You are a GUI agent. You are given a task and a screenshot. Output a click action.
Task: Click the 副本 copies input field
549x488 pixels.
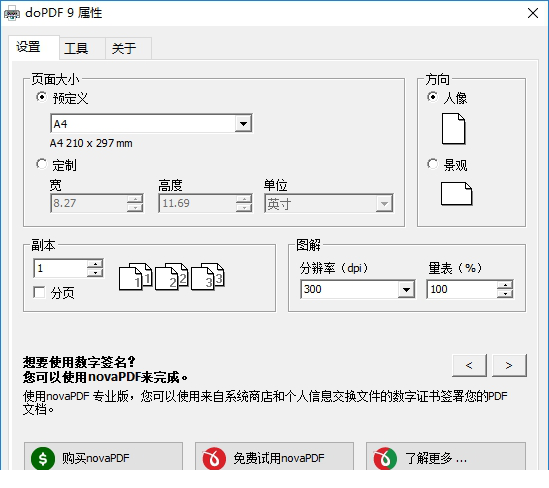[x=60, y=268]
